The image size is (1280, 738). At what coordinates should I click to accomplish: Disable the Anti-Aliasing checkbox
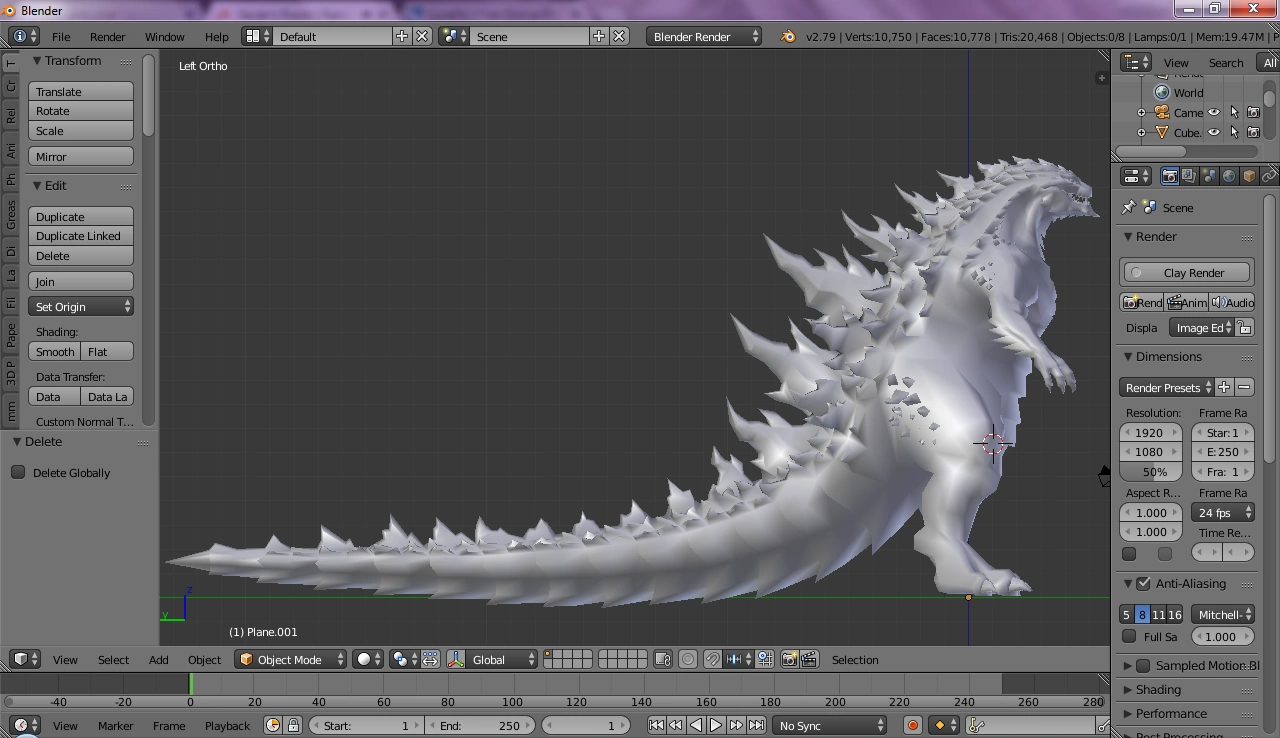[x=1144, y=583]
